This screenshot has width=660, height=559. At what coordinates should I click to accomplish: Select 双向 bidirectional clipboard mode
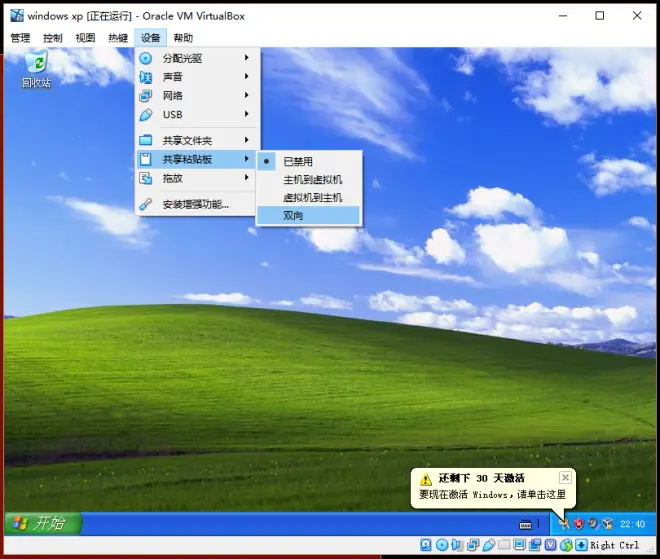(x=309, y=215)
